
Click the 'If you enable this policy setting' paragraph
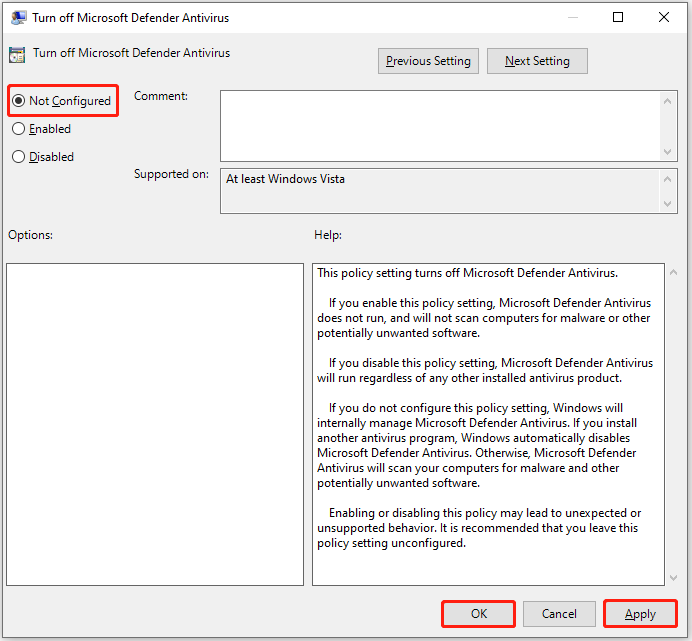coord(484,318)
